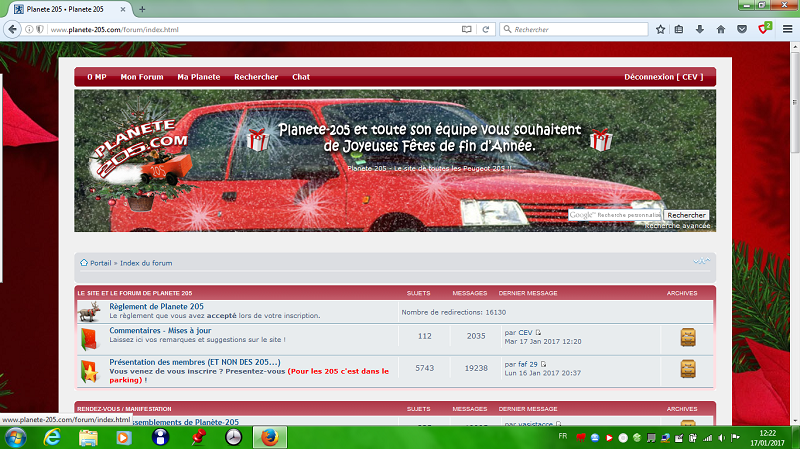Open Windows Explorer folder on the taskbar
The width and height of the screenshot is (800, 449).
tap(88, 438)
